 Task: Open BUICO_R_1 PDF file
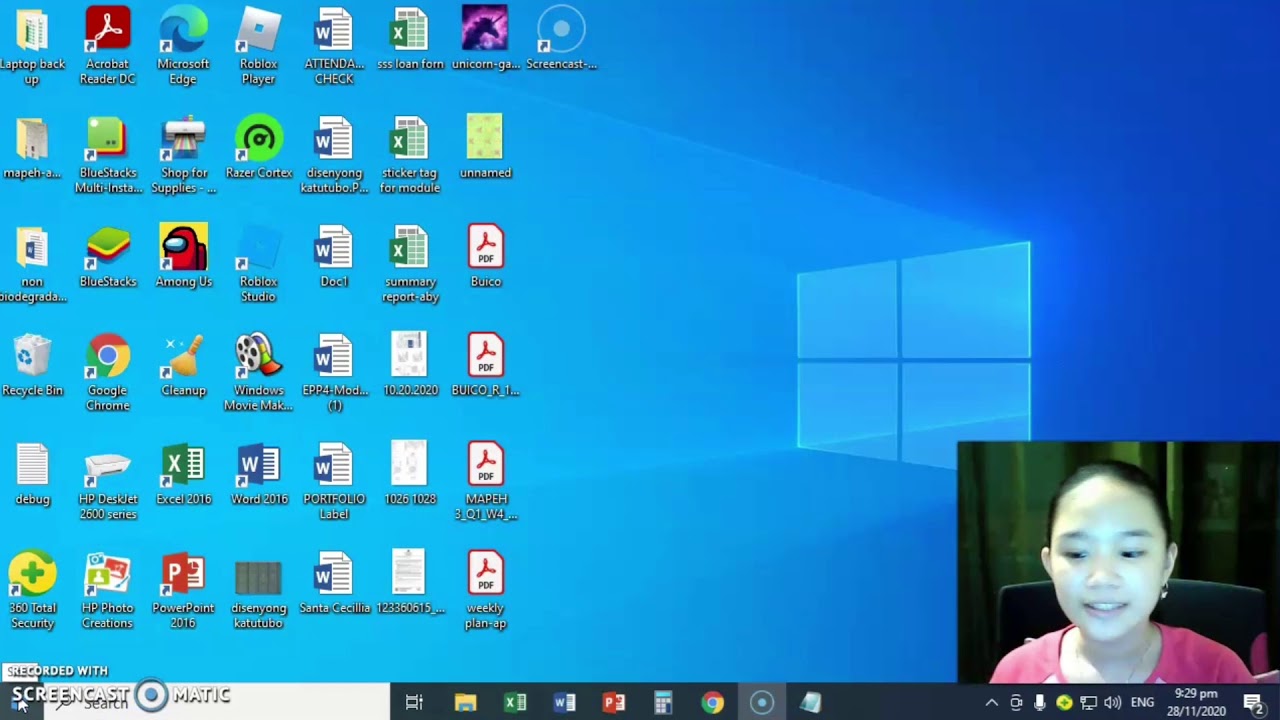(485, 367)
